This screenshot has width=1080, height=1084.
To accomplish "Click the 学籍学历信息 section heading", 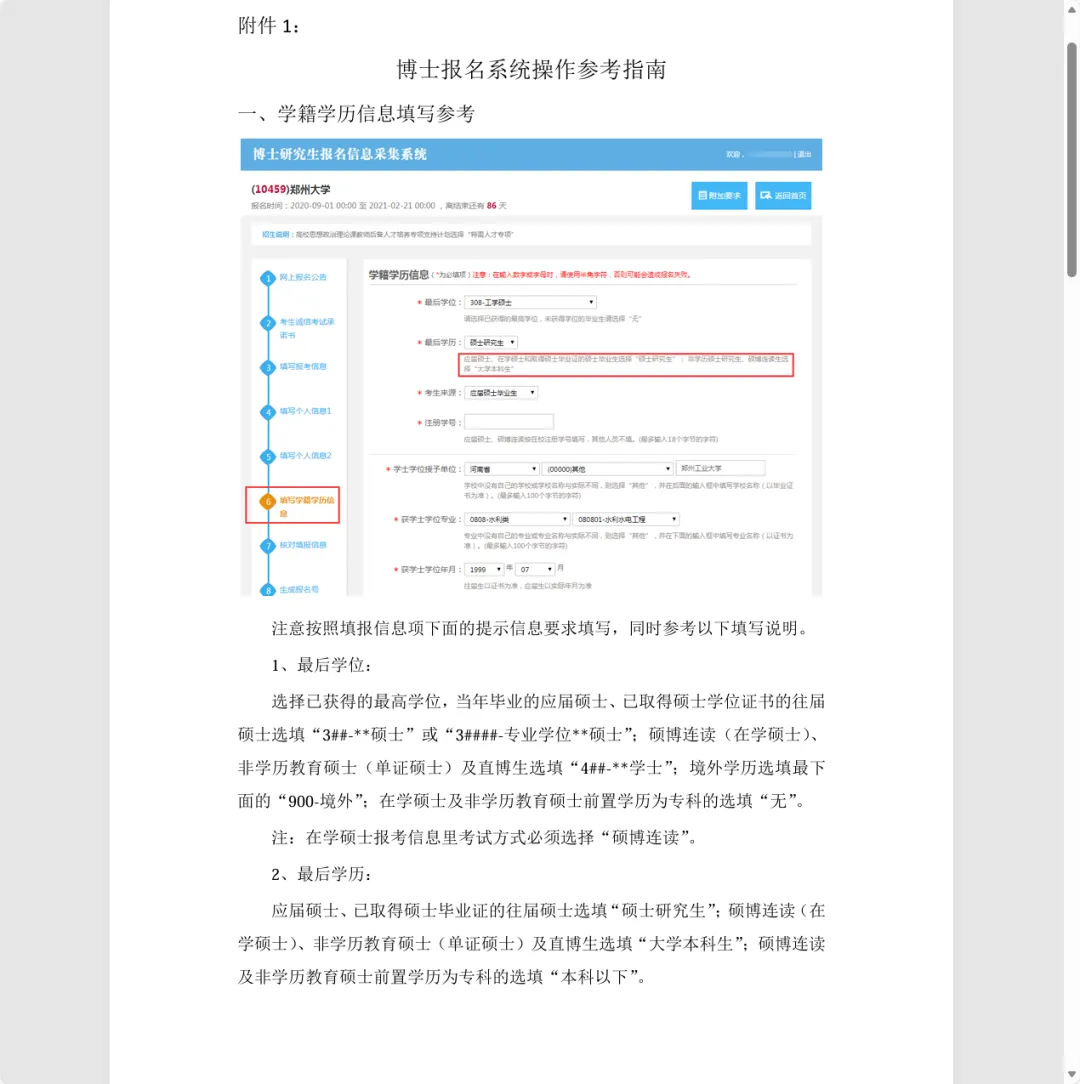I will 398,274.
